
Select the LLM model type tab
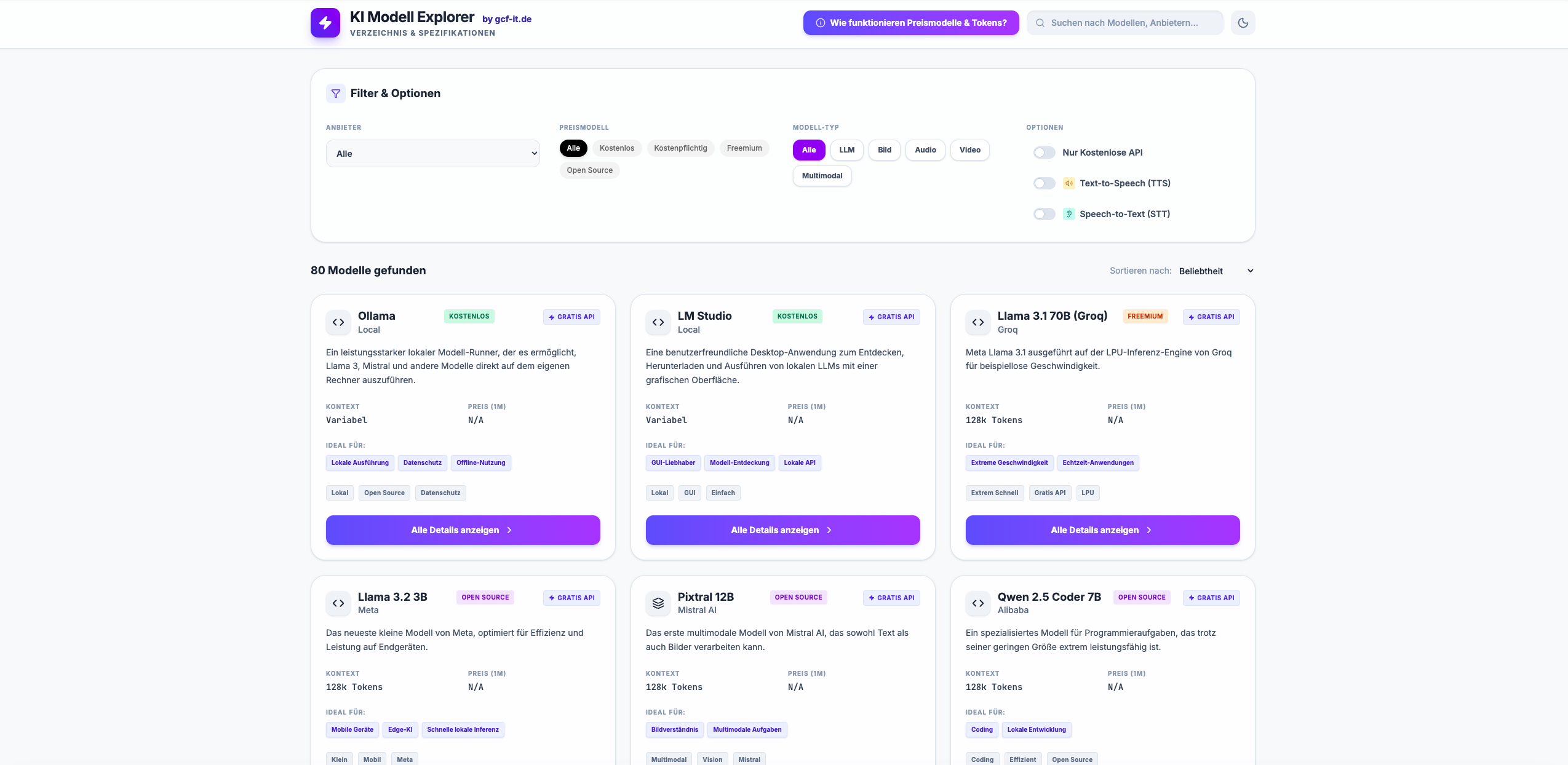tap(846, 150)
